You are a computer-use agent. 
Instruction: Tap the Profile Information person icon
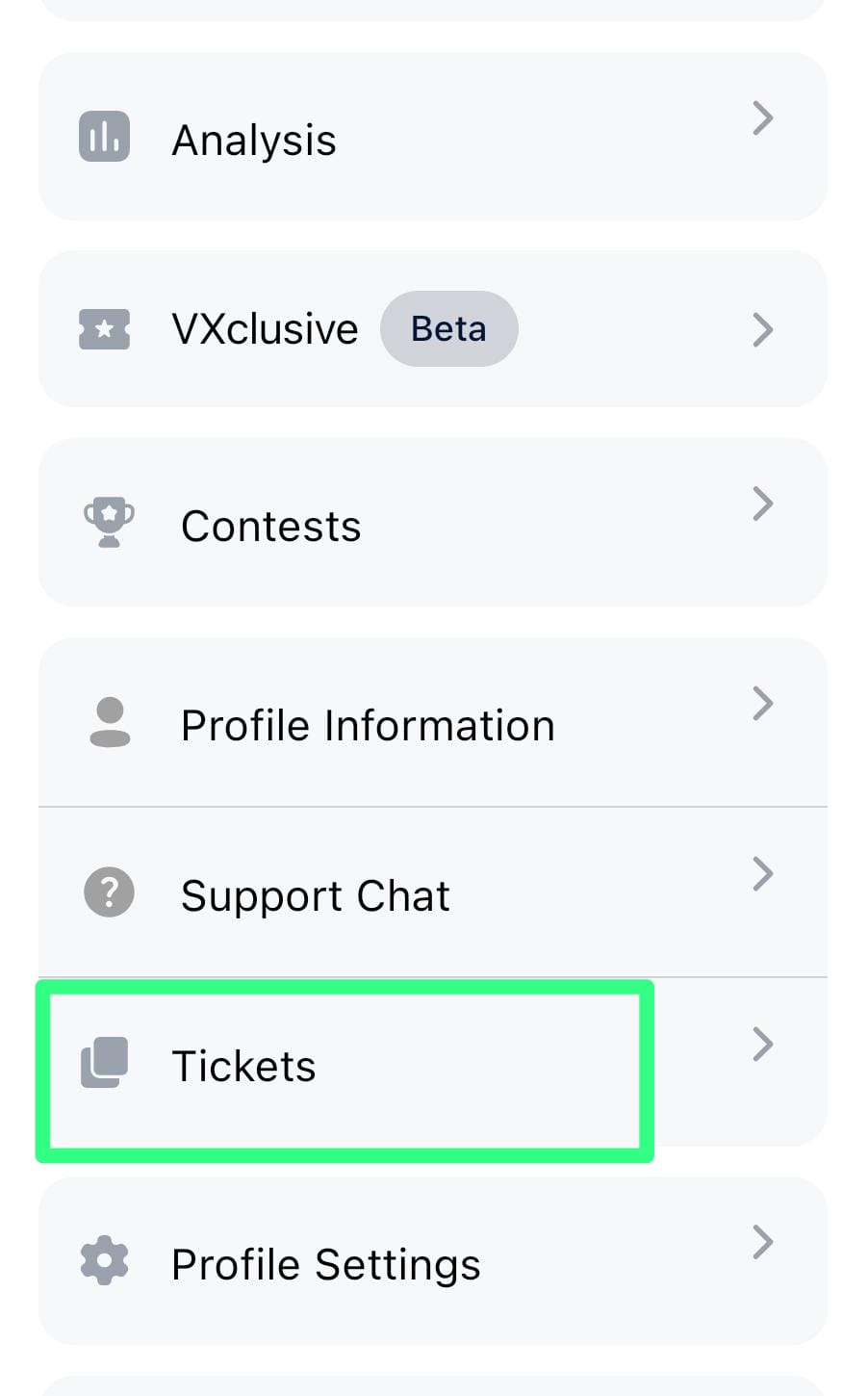point(110,722)
